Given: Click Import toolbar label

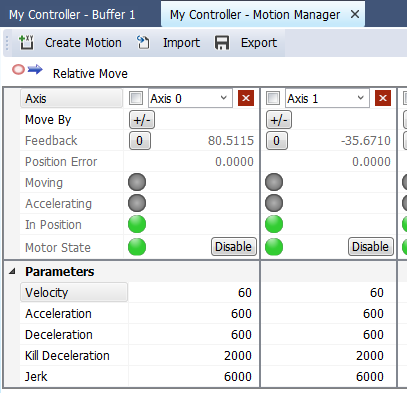Looking at the screenshot, I should coord(181,43).
